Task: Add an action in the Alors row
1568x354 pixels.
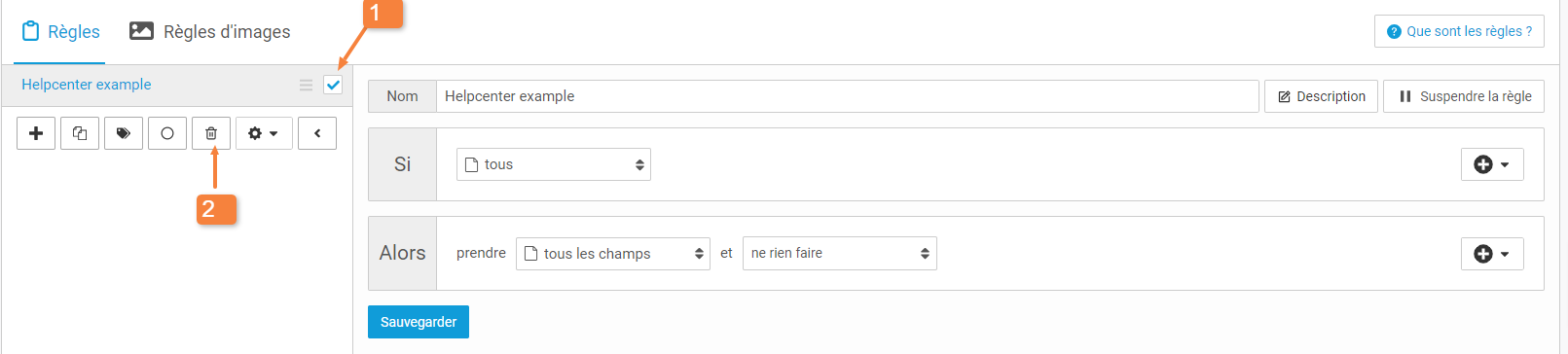Action: tap(1492, 254)
